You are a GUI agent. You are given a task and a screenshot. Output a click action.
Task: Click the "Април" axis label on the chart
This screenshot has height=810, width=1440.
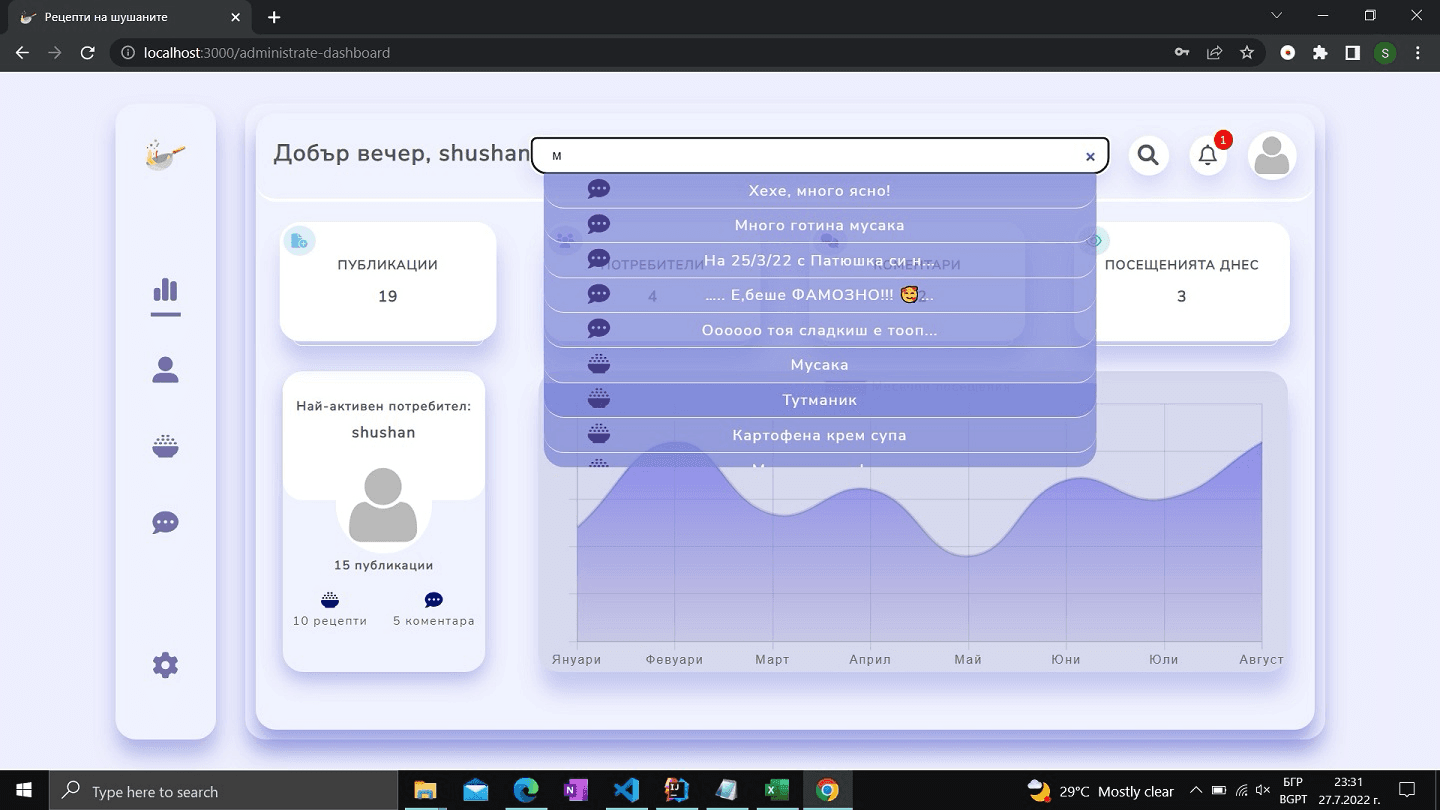point(869,660)
